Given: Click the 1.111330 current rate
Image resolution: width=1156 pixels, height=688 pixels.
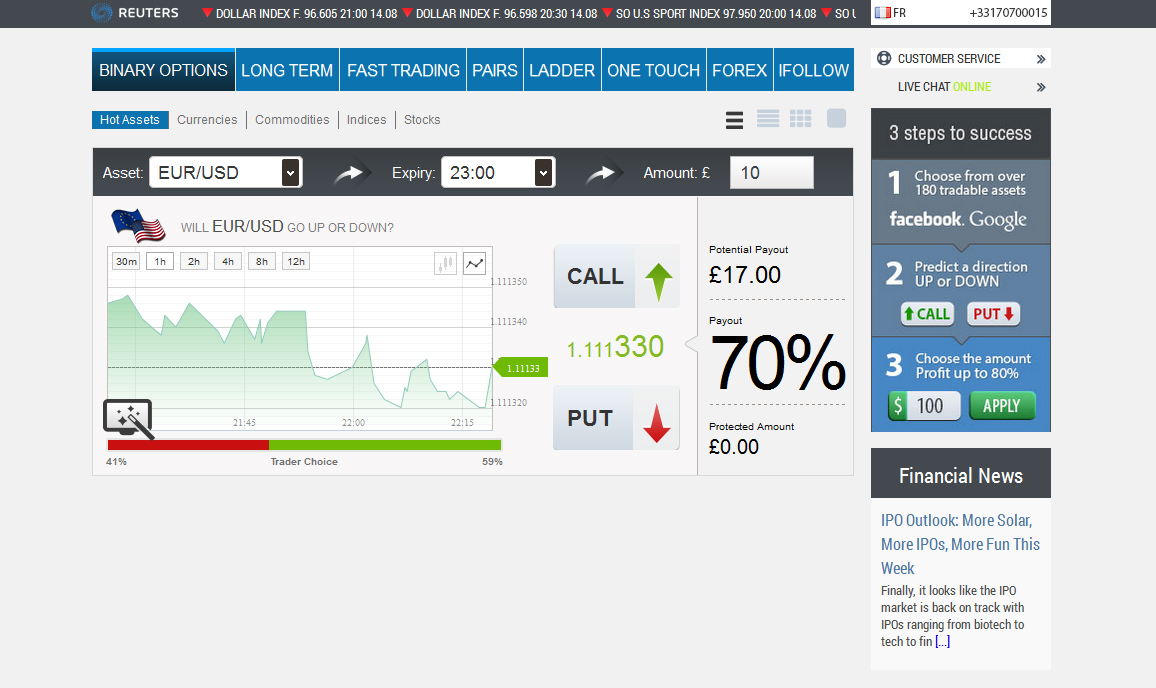Looking at the screenshot, I should tap(616, 347).
